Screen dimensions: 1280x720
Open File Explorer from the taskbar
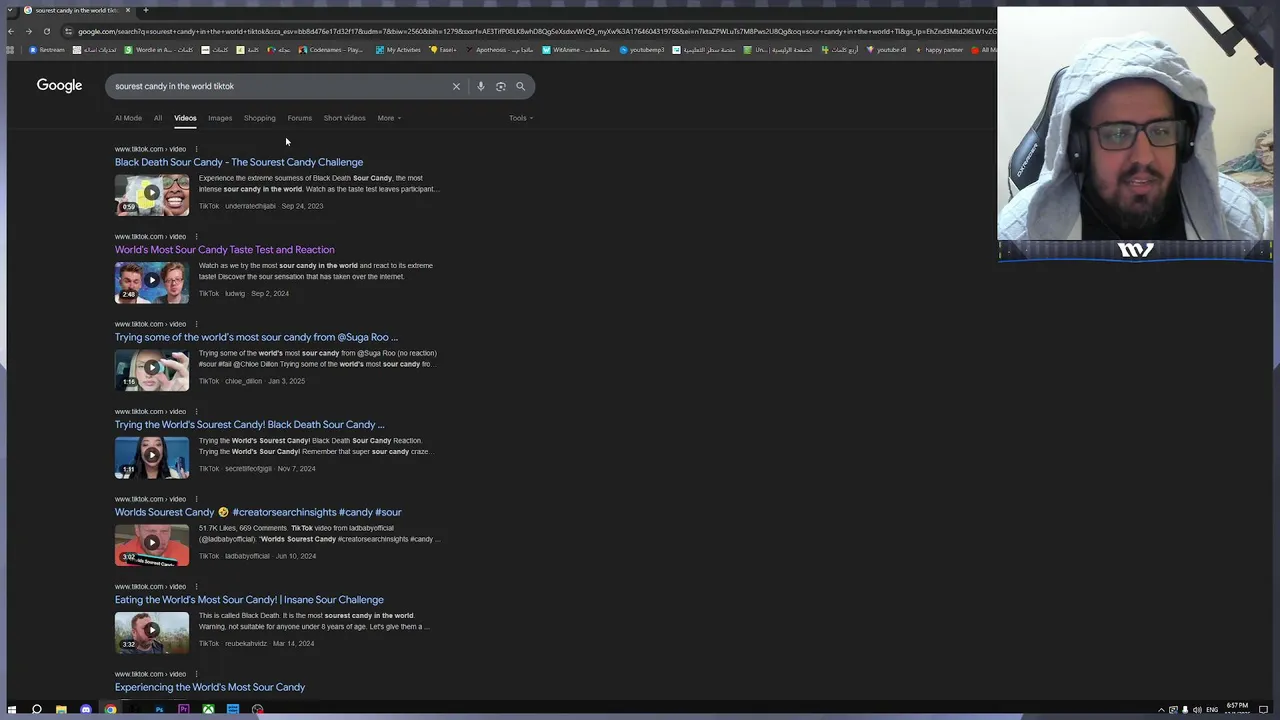pyautogui.click(x=61, y=709)
